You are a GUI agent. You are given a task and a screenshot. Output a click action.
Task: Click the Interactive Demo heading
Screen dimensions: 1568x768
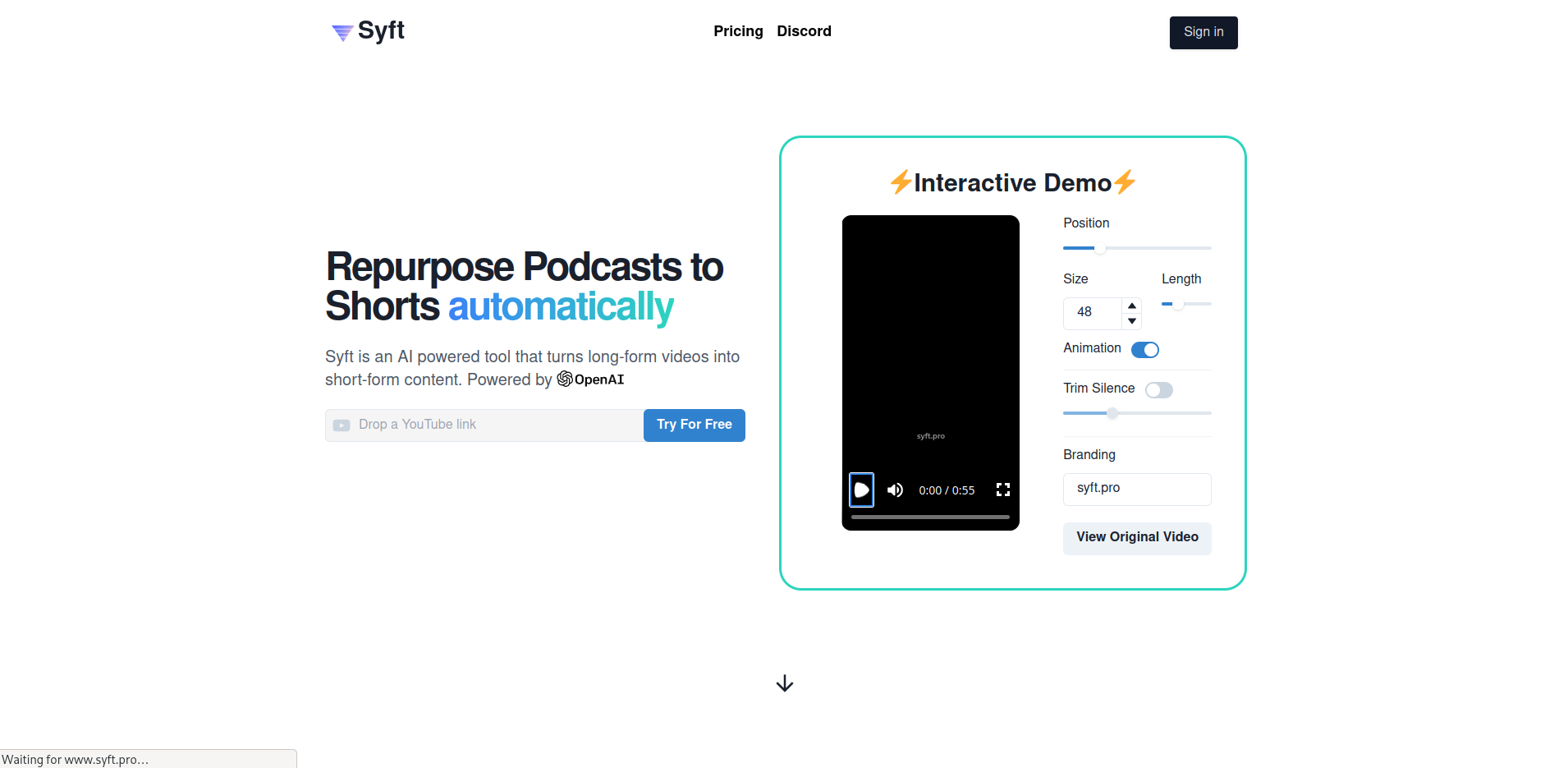(x=1012, y=182)
